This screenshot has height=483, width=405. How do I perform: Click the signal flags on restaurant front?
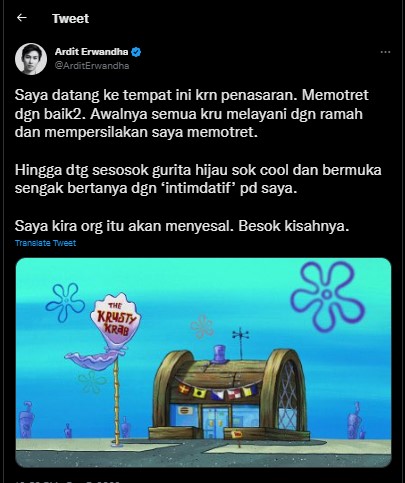tap(218, 391)
